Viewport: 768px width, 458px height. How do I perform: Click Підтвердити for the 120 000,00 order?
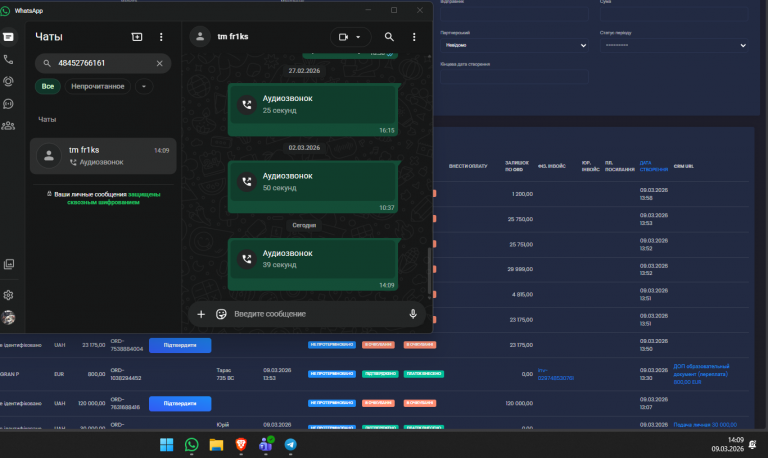[x=180, y=404]
